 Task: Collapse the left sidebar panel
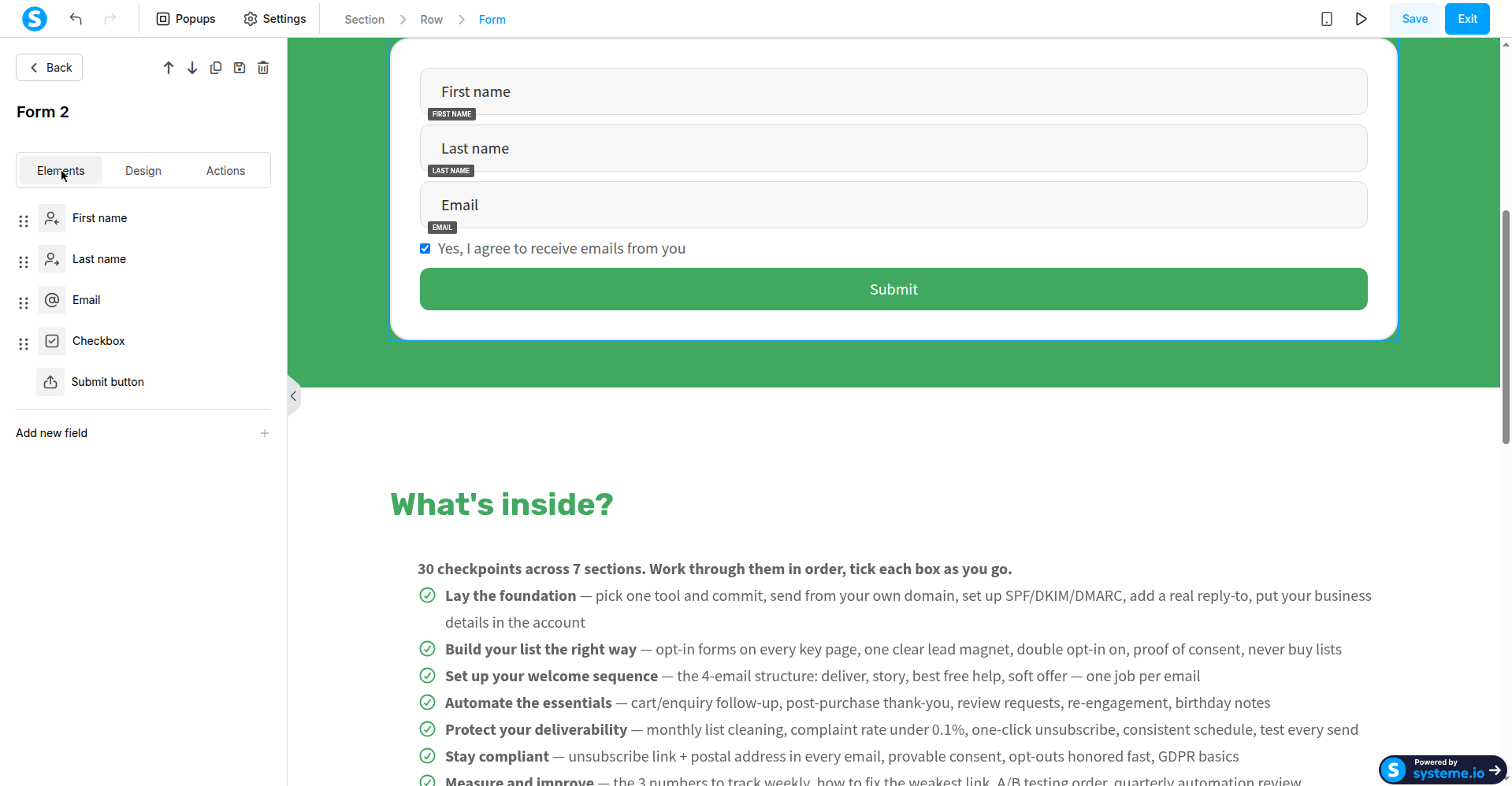click(293, 396)
